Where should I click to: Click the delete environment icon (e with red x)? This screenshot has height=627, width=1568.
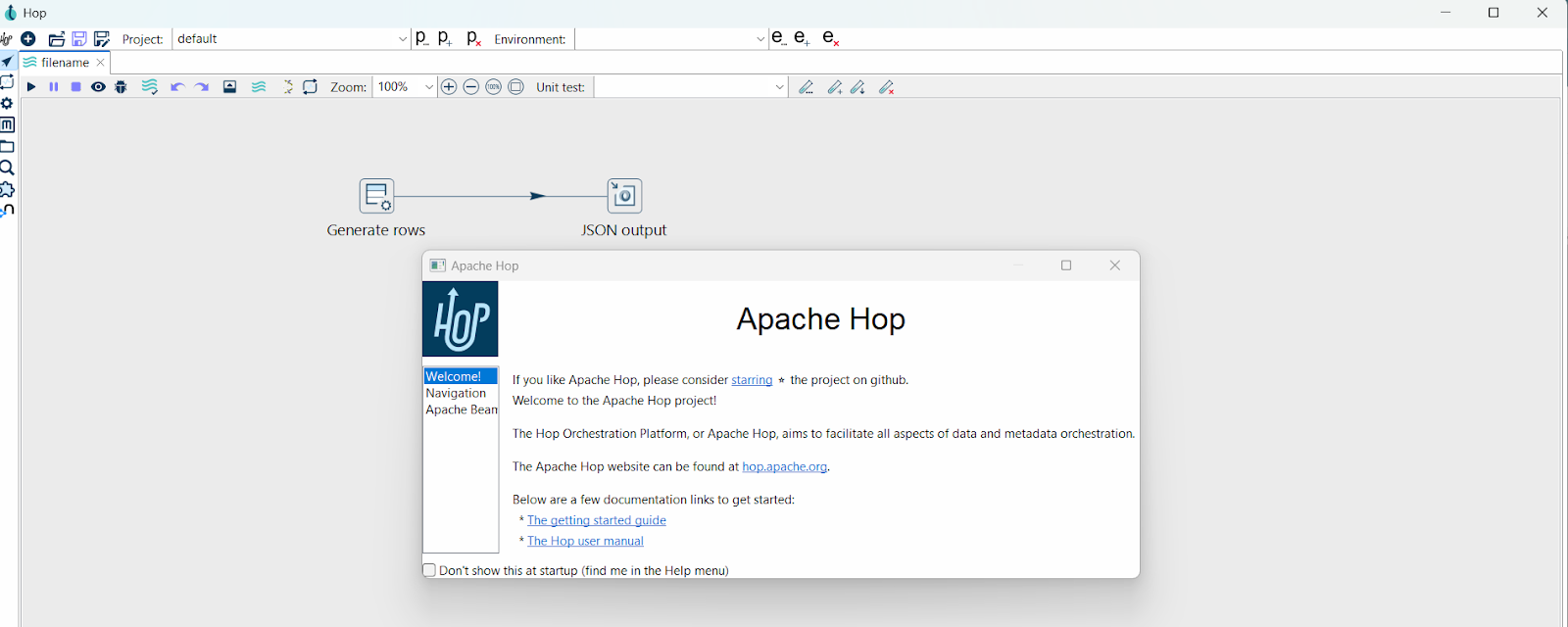pos(831,38)
